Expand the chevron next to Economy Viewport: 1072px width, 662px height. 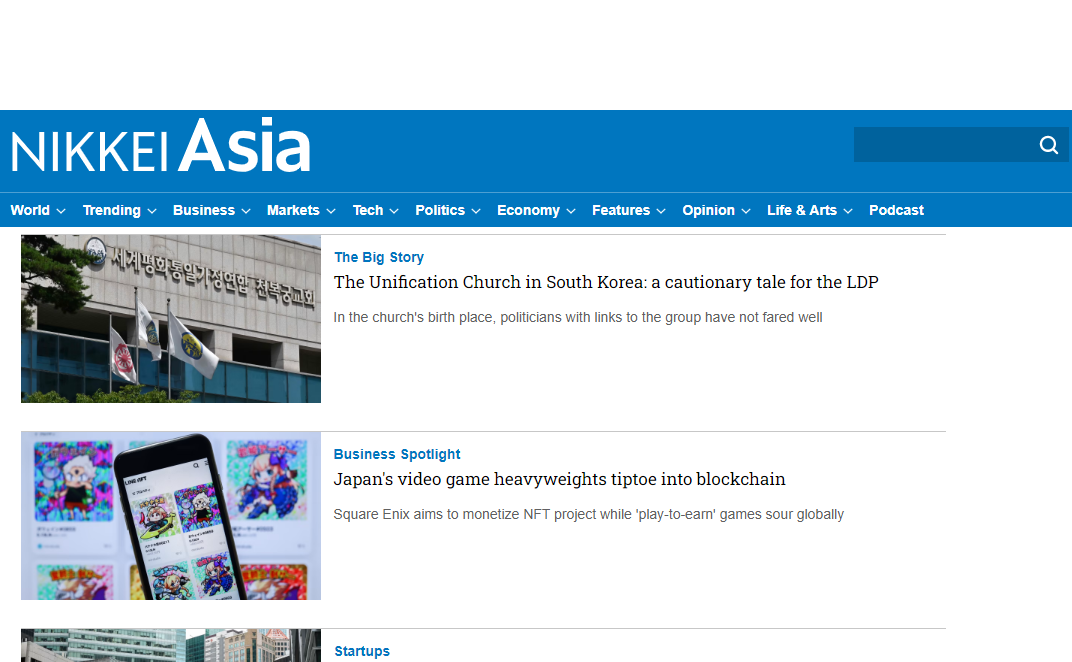(x=571, y=211)
